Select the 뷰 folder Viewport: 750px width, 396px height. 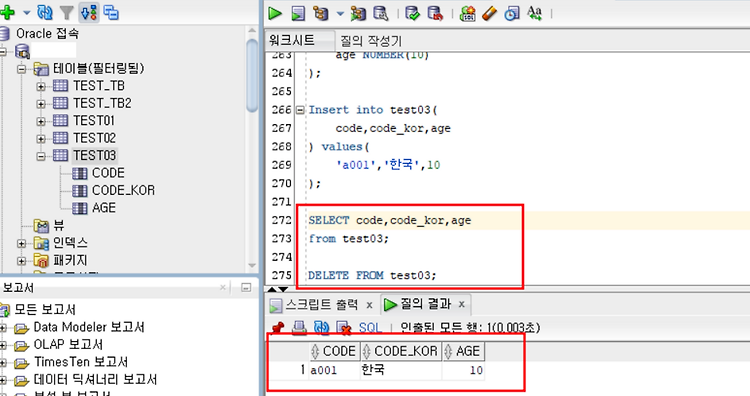pyautogui.click(x=59, y=225)
